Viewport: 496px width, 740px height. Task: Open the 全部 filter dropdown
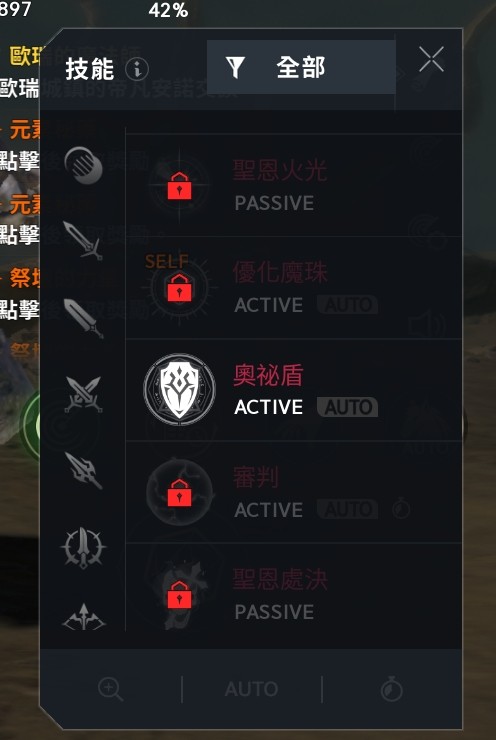click(x=301, y=67)
